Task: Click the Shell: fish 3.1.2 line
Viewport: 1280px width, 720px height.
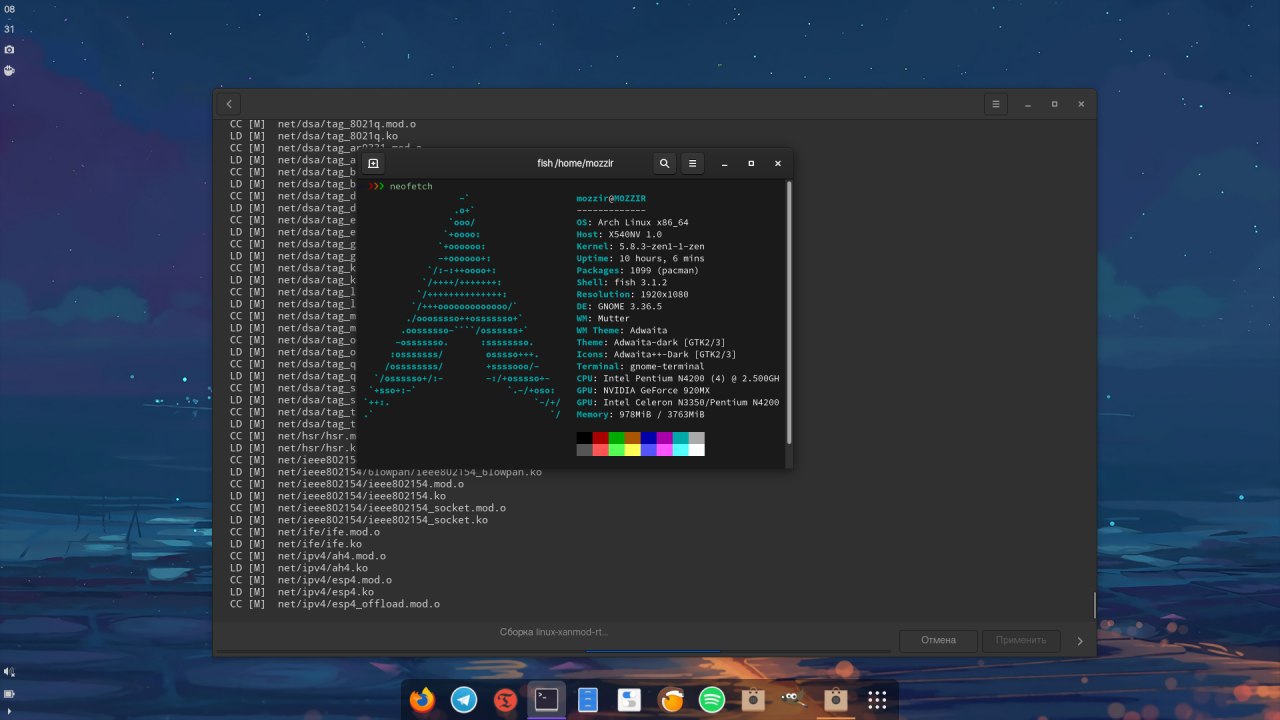Action: pyautogui.click(x=622, y=283)
